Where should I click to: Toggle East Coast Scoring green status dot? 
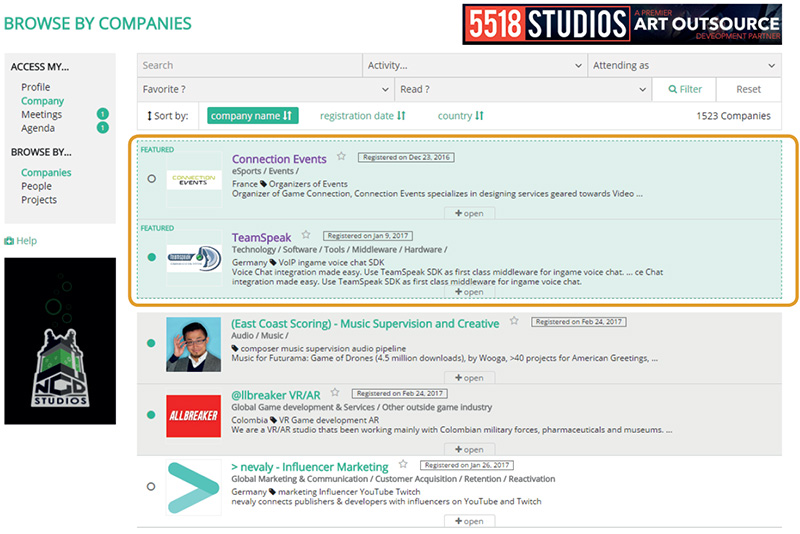151,343
